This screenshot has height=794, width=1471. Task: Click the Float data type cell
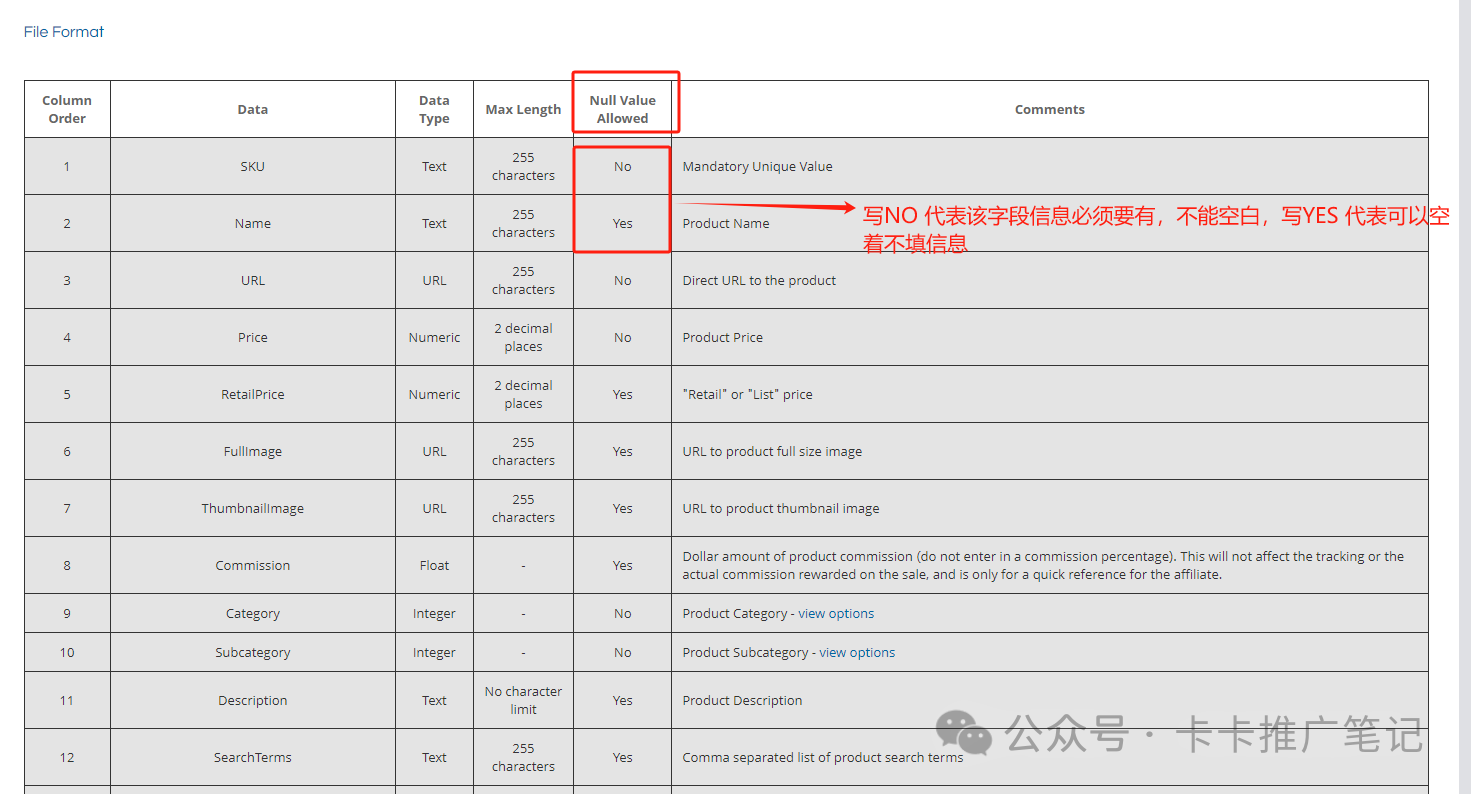(434, 565)
